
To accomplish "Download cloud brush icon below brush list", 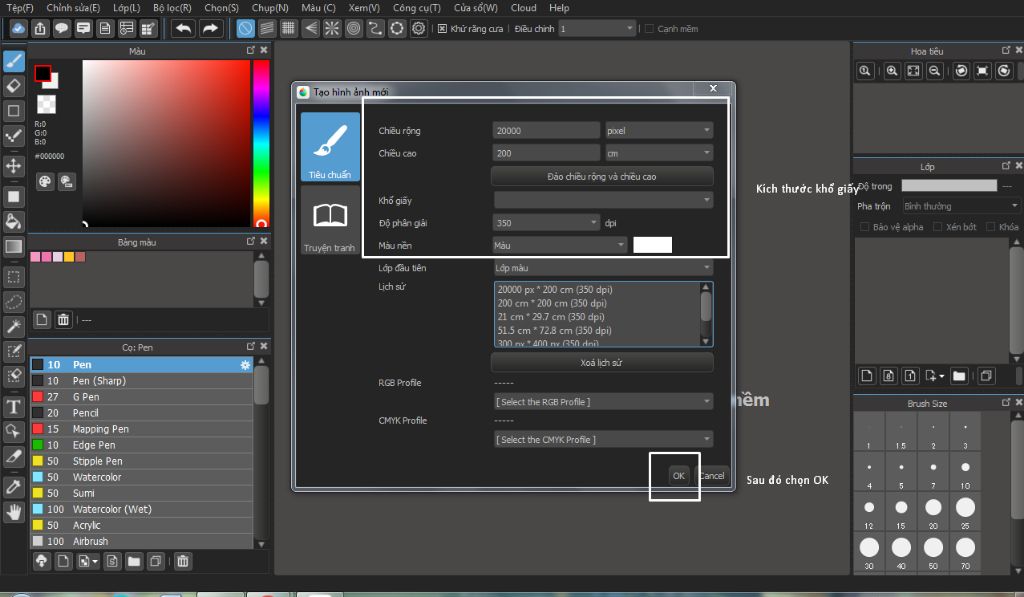I will point(42,561).
